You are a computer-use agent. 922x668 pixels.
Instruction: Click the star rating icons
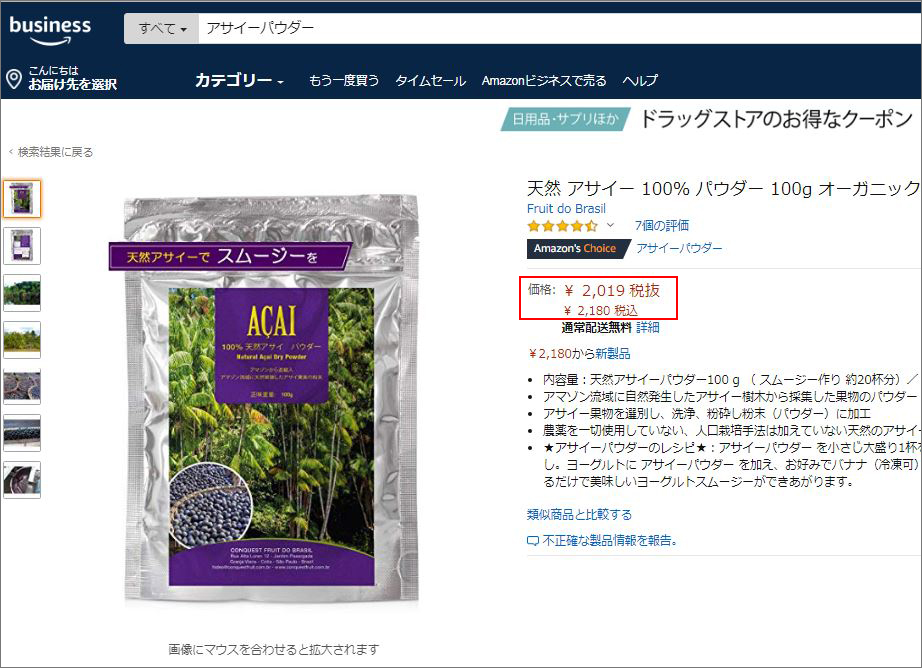pos(562,226)
